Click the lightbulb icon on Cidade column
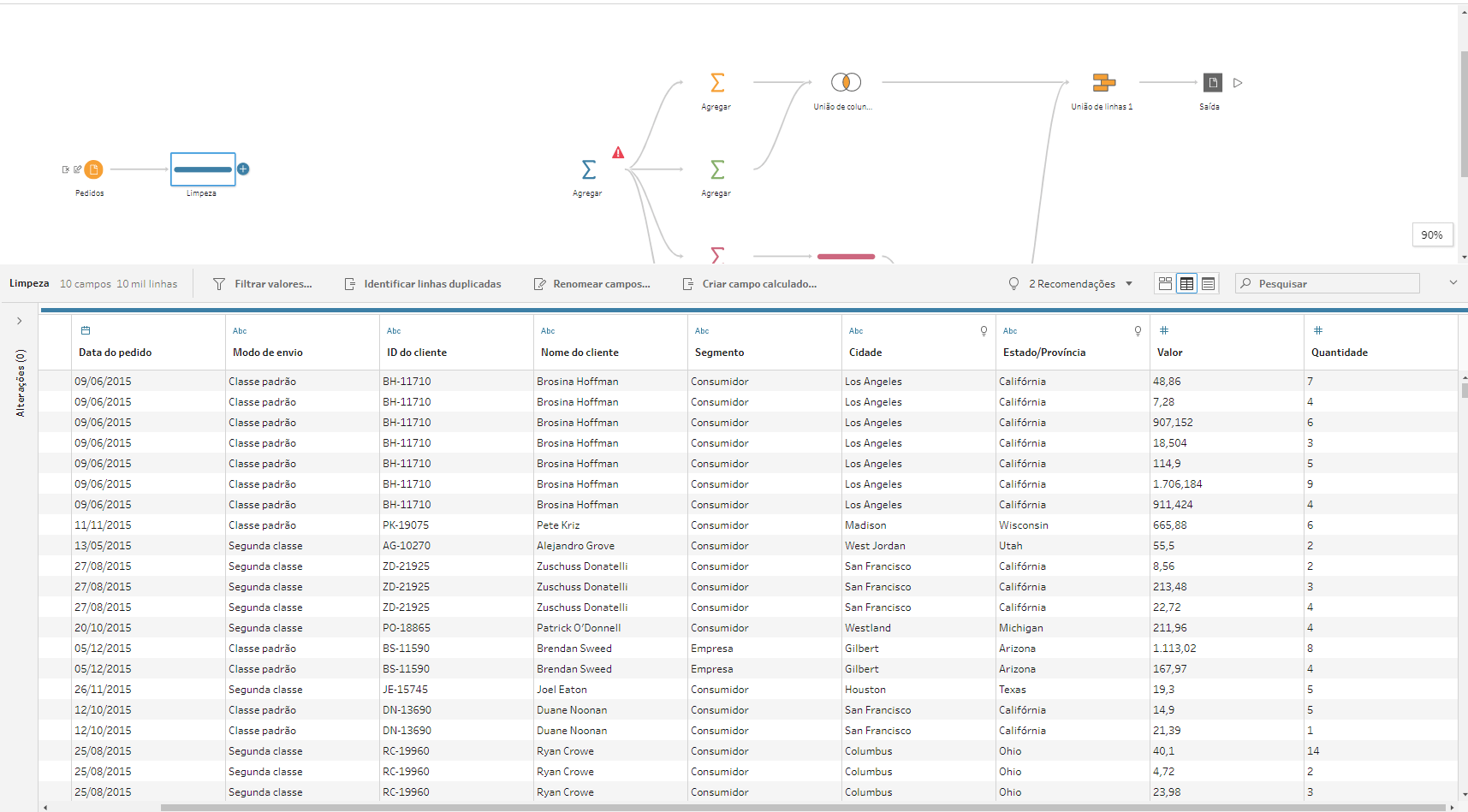 coord(984,331)
